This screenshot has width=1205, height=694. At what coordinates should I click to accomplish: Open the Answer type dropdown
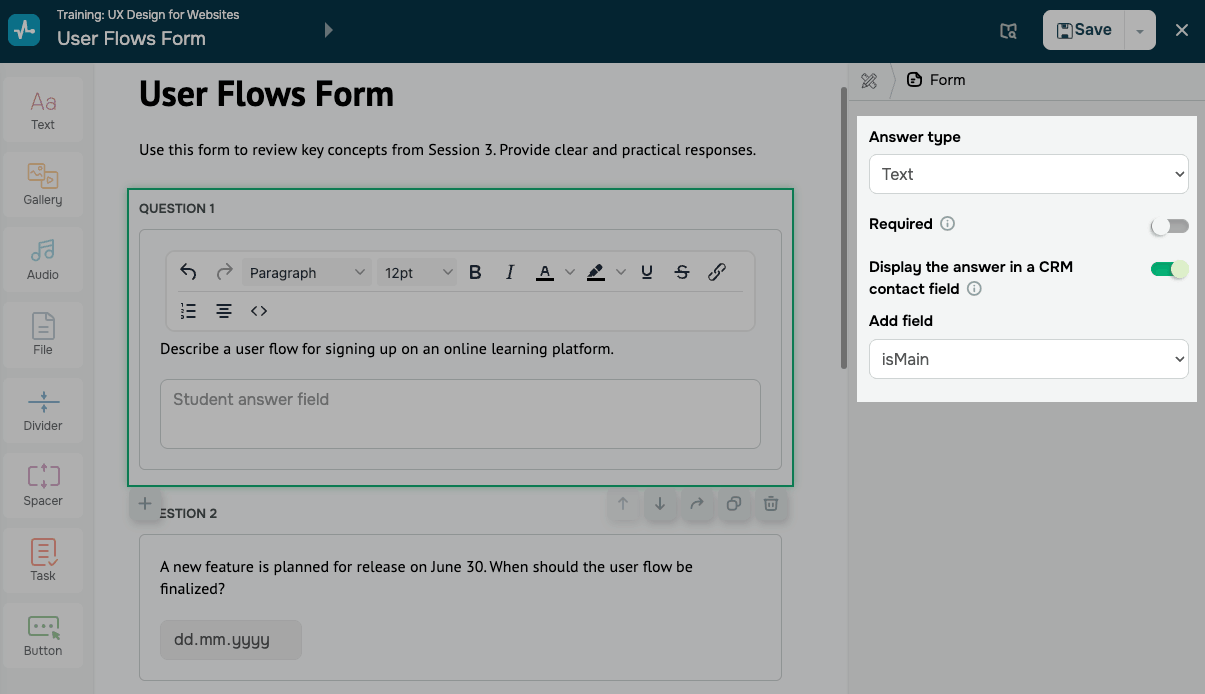click(1028, 174)
